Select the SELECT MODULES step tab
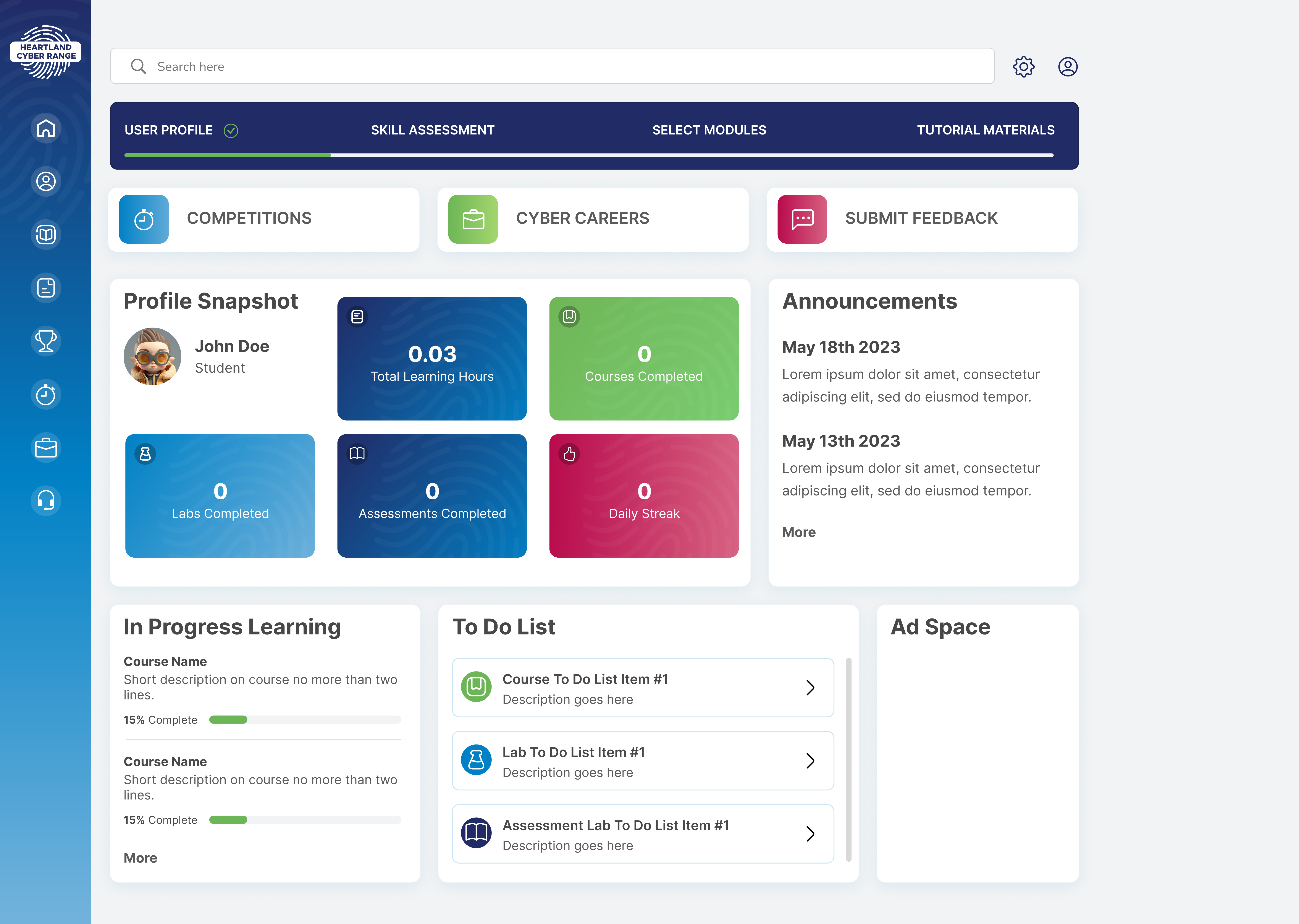 [709, 130]
